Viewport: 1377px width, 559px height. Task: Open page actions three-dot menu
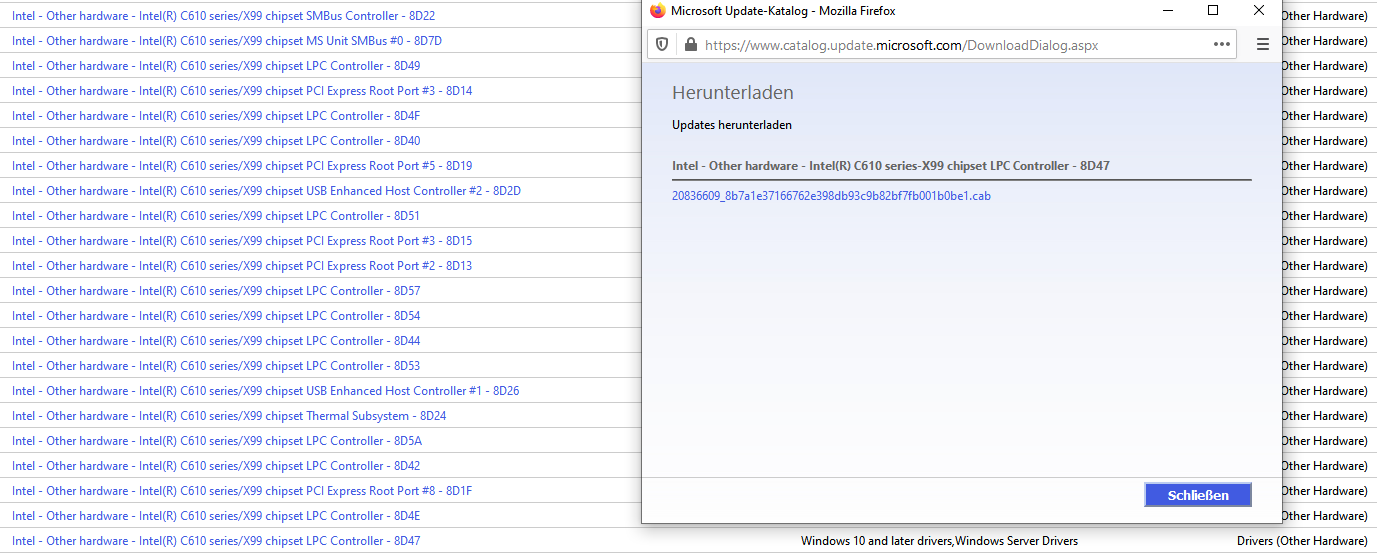(1222, 45)
